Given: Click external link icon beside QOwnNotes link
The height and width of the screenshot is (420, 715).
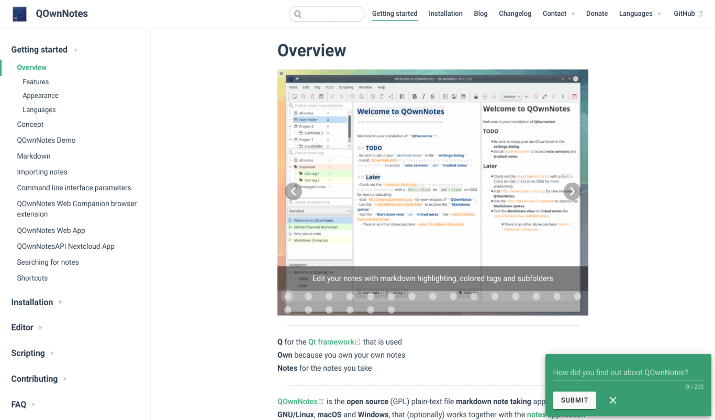Looking at the screenshot, I should 321,401.
